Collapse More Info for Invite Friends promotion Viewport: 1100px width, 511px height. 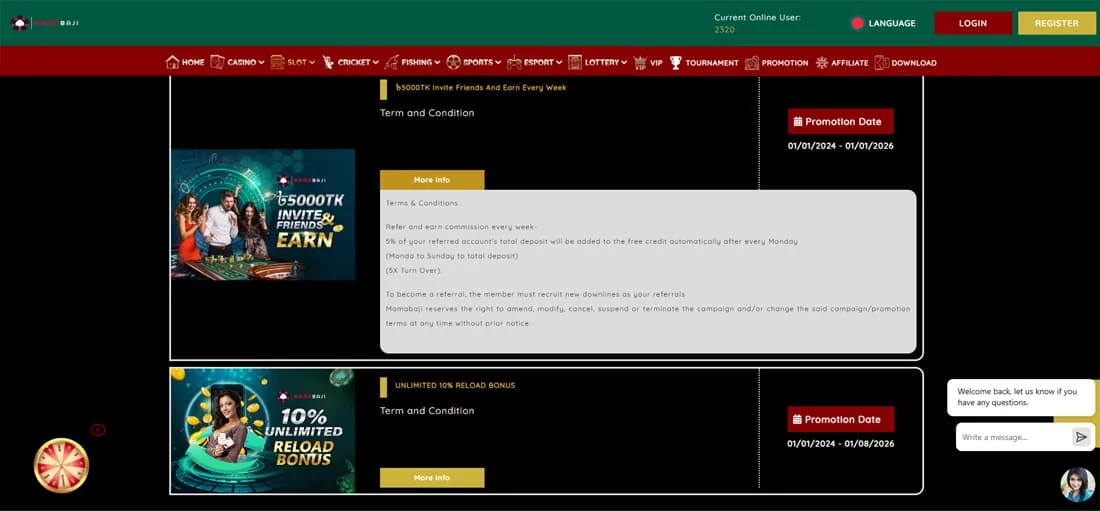[432, 180]
